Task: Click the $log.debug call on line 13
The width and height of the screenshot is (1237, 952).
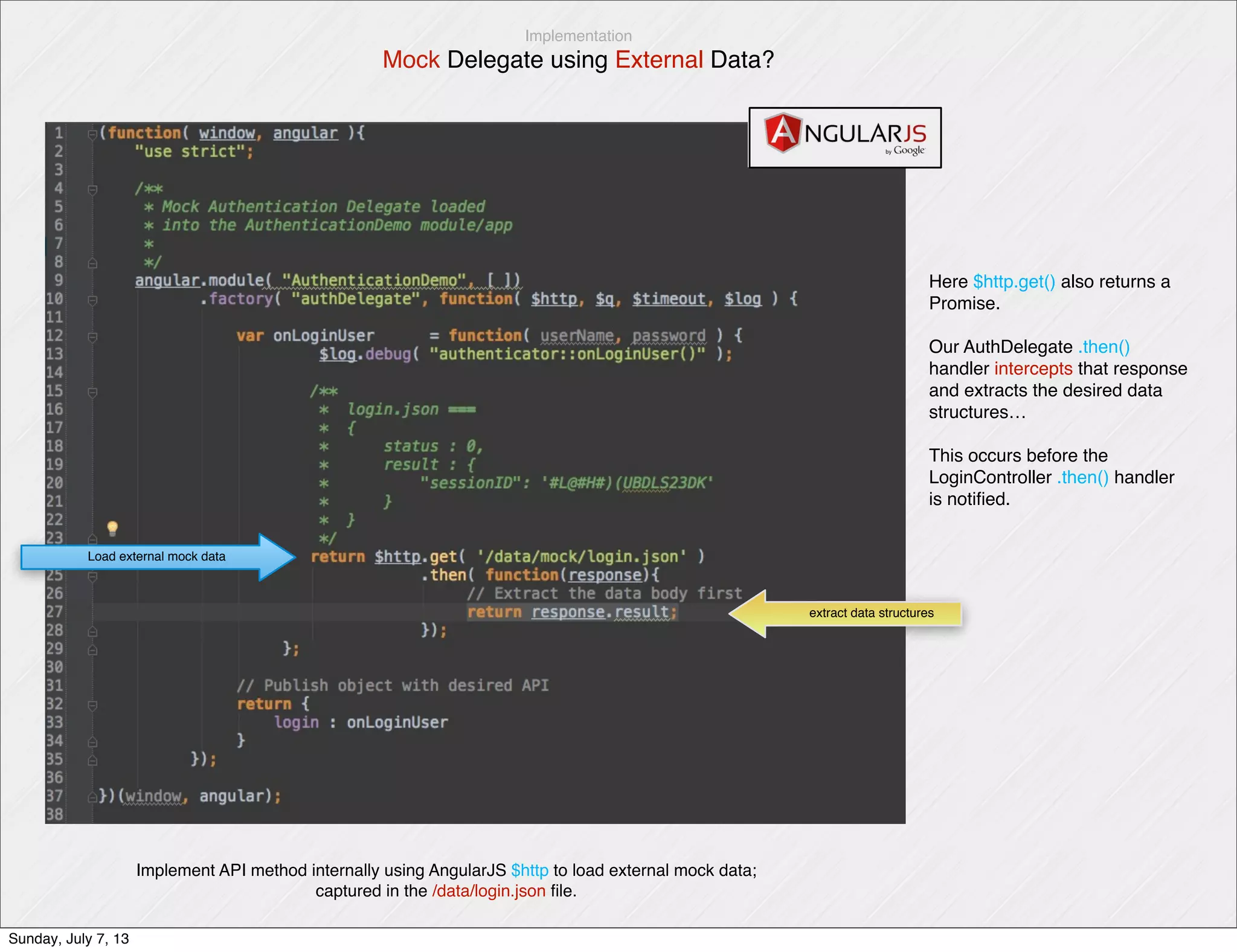Action: (365, 354)
